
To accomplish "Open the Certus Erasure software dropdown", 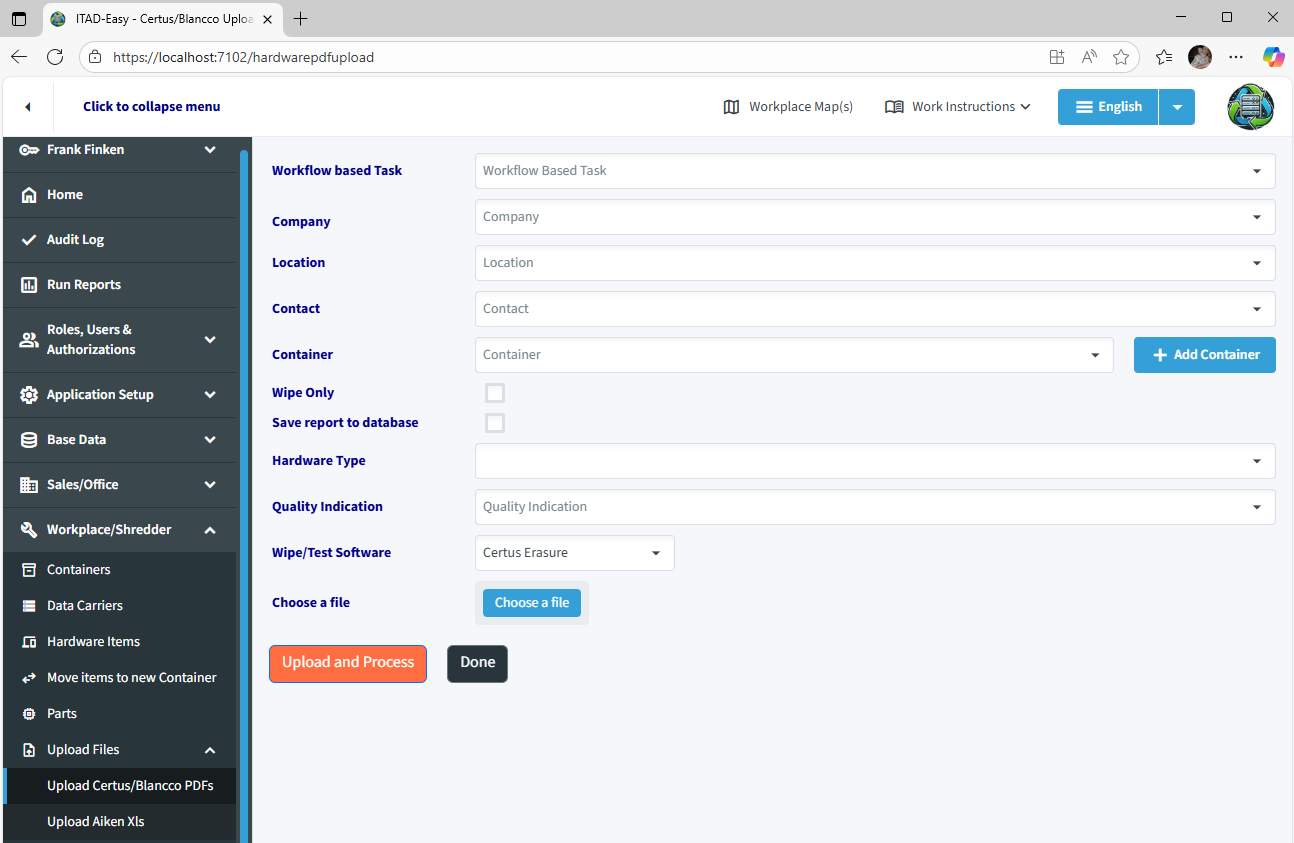I will tap(575, 553).
